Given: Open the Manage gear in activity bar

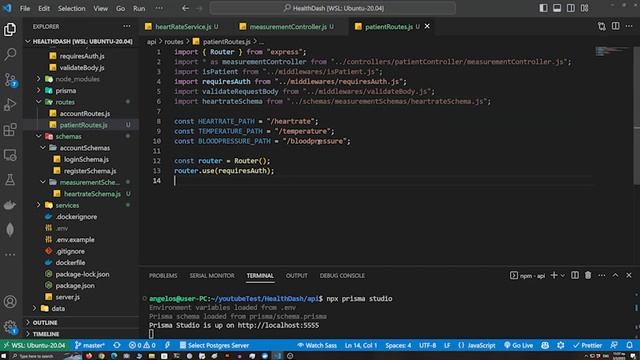Looking at the screenshot, I should point(10,327).
